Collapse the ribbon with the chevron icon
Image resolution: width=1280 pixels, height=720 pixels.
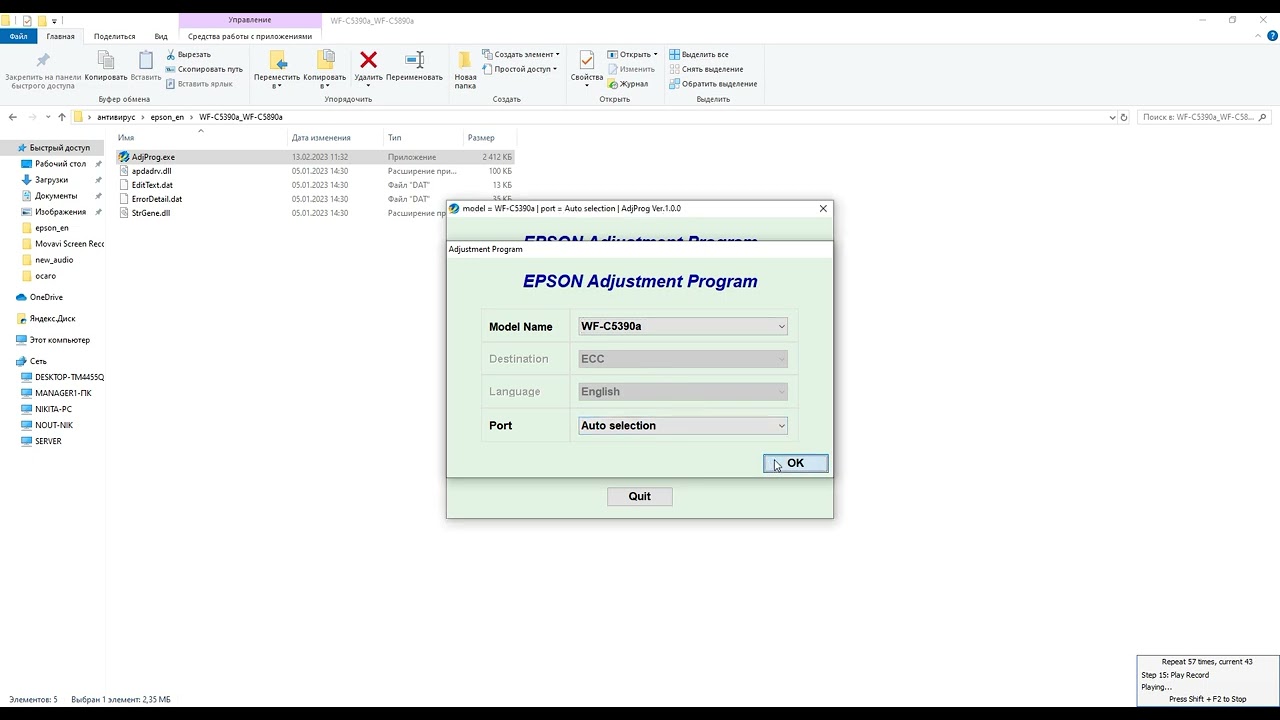pos(1259,36)
